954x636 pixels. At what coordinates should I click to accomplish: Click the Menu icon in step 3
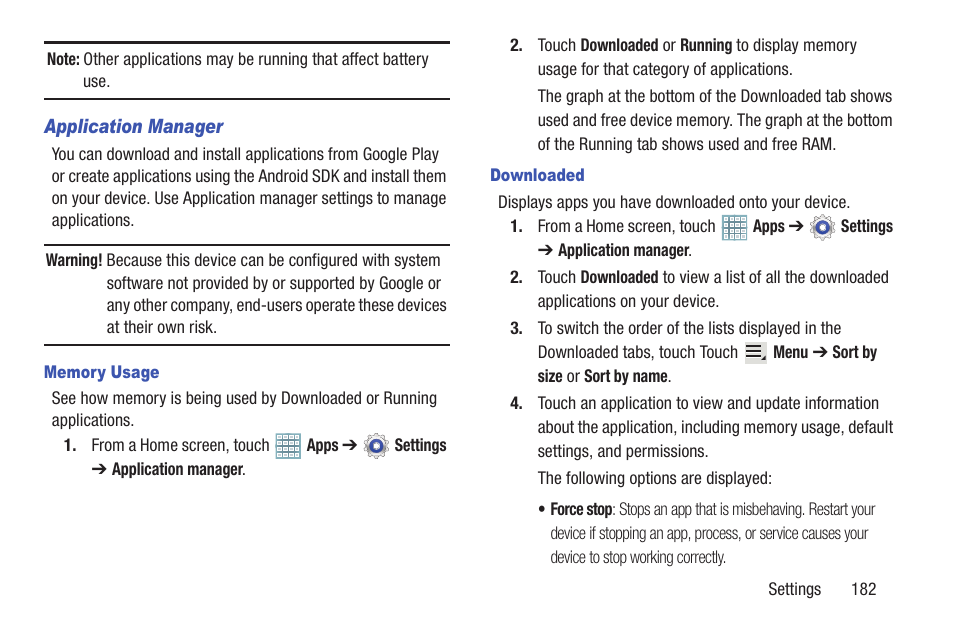[756, 352]
